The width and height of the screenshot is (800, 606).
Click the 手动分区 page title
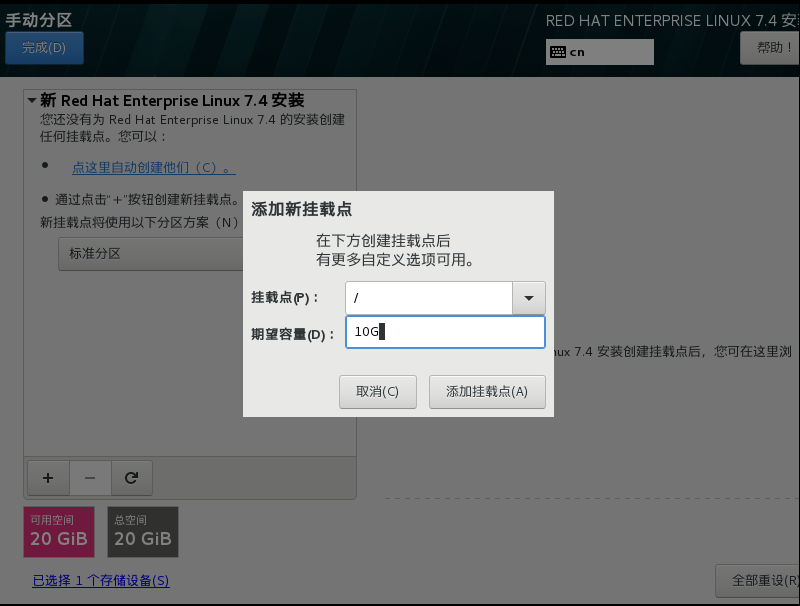(x=39, y=20)
